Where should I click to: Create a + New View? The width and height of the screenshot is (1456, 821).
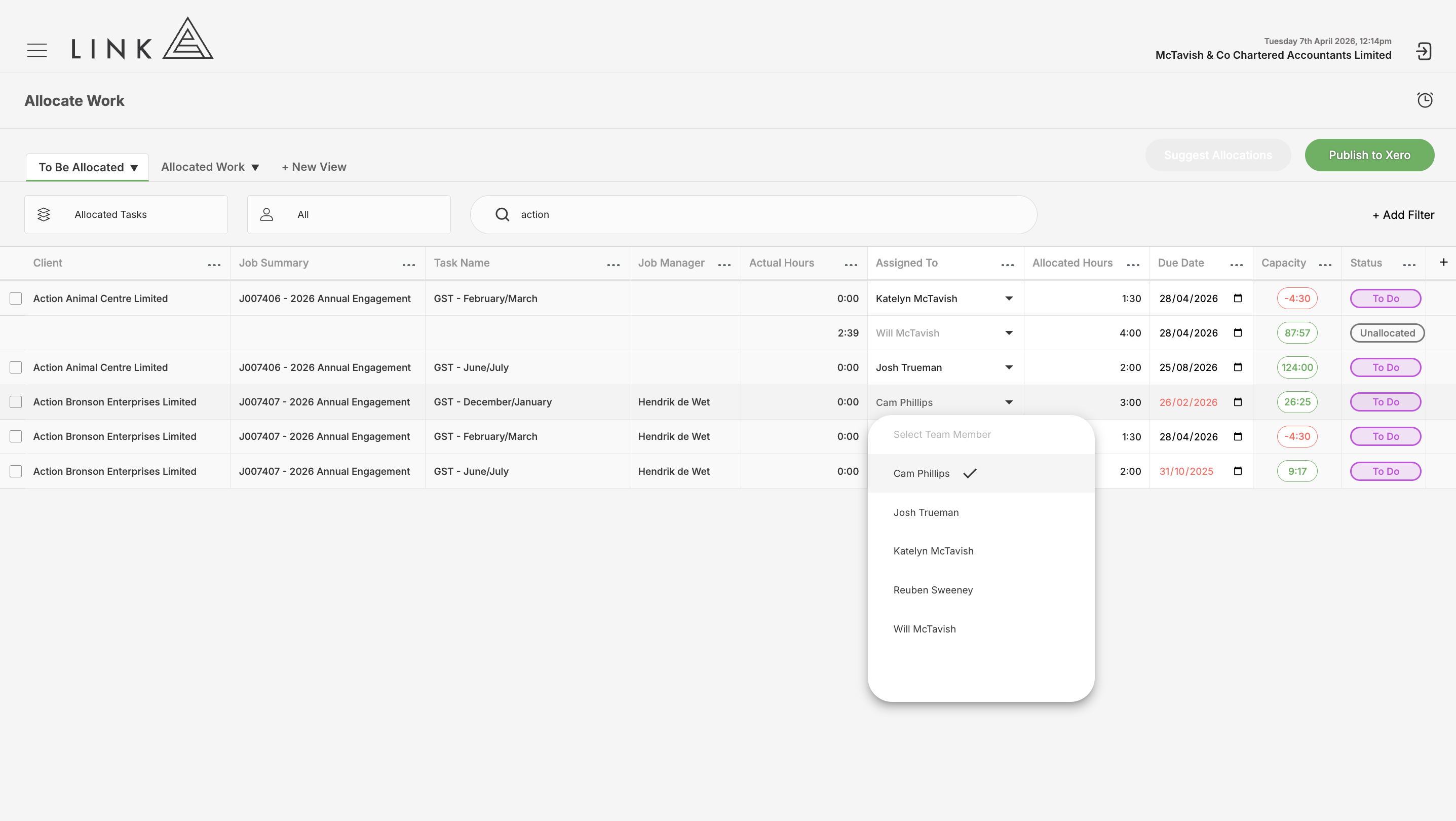pos(314,167)
